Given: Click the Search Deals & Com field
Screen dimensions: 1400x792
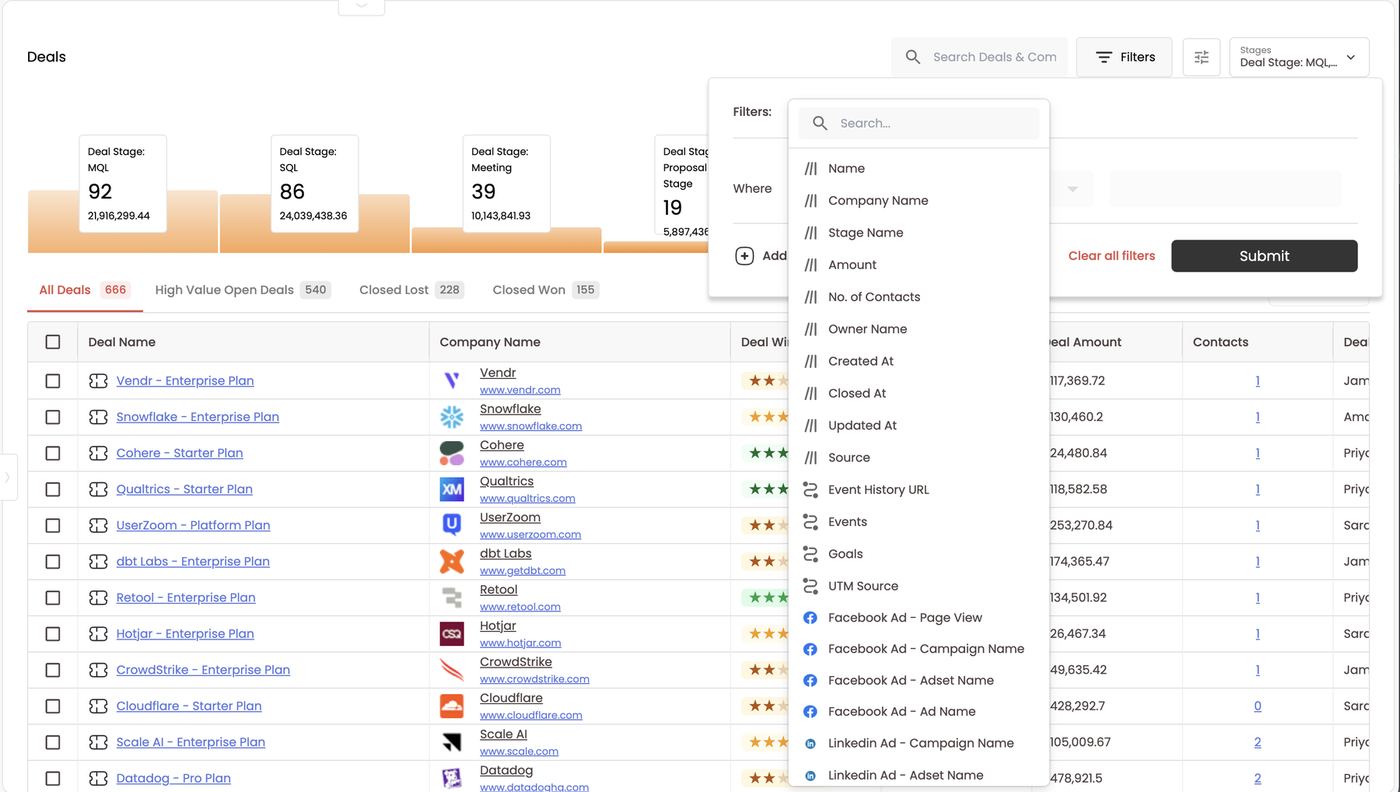Looking at the screenshot, I should click(x=980, y=57).
